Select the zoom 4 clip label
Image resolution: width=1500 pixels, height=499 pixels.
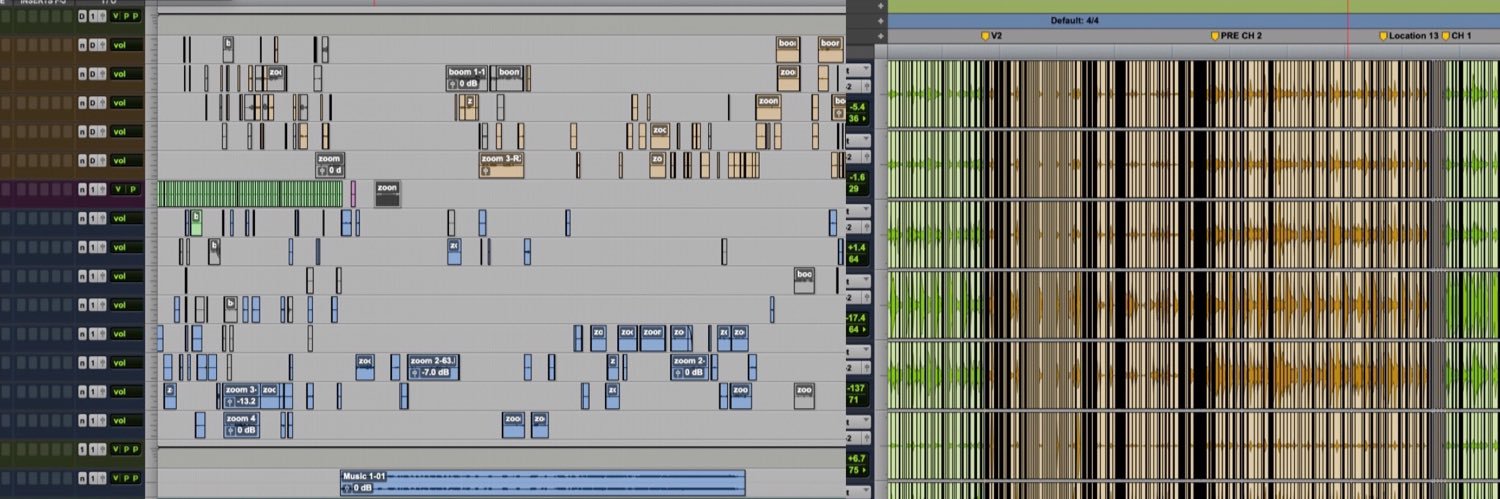point(241,419)
